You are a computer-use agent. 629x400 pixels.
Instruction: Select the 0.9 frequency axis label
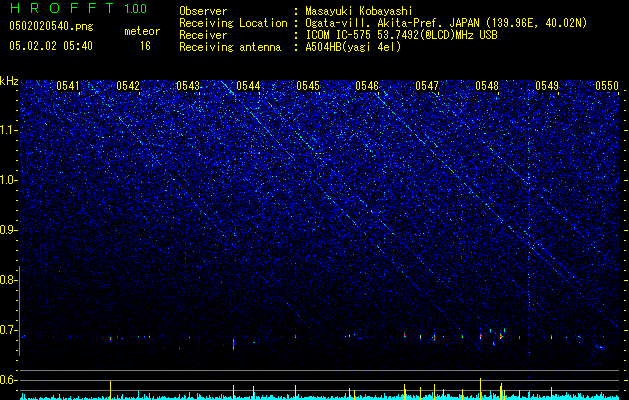pos(8,230)
